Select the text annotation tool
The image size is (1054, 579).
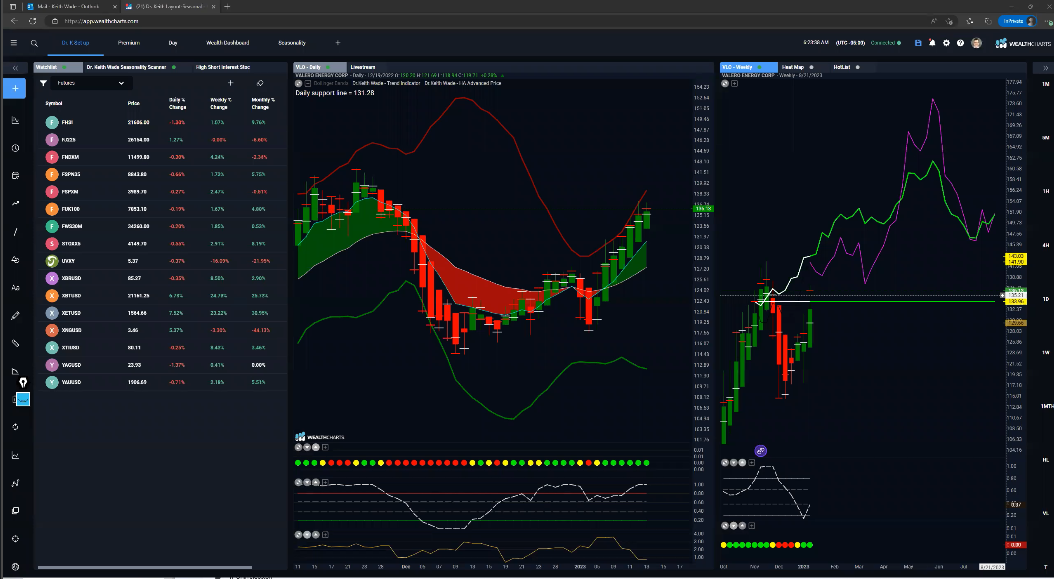point(15,287)
